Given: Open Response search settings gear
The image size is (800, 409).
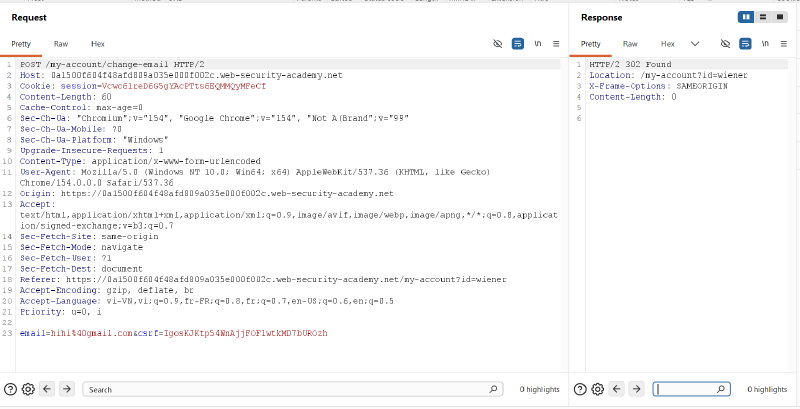Looking at the screenshot, I should coord(597,390).
